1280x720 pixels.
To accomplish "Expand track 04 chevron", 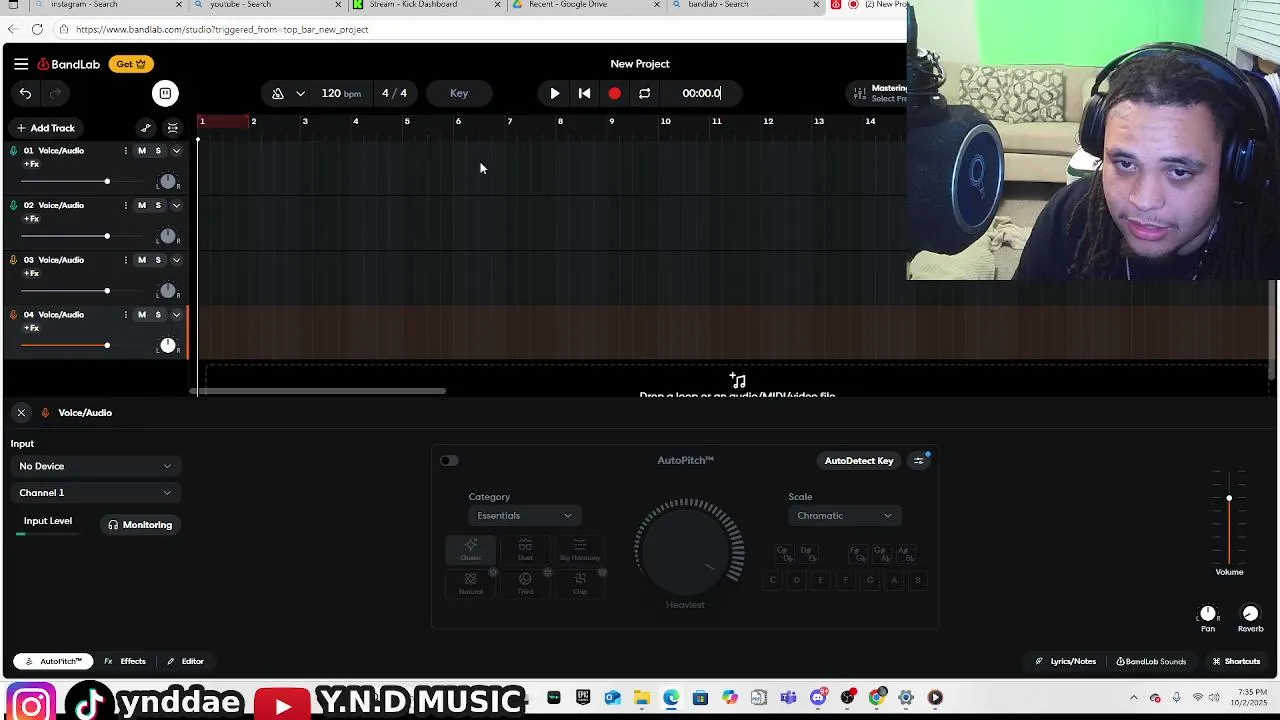I will [x=176, y=315].
